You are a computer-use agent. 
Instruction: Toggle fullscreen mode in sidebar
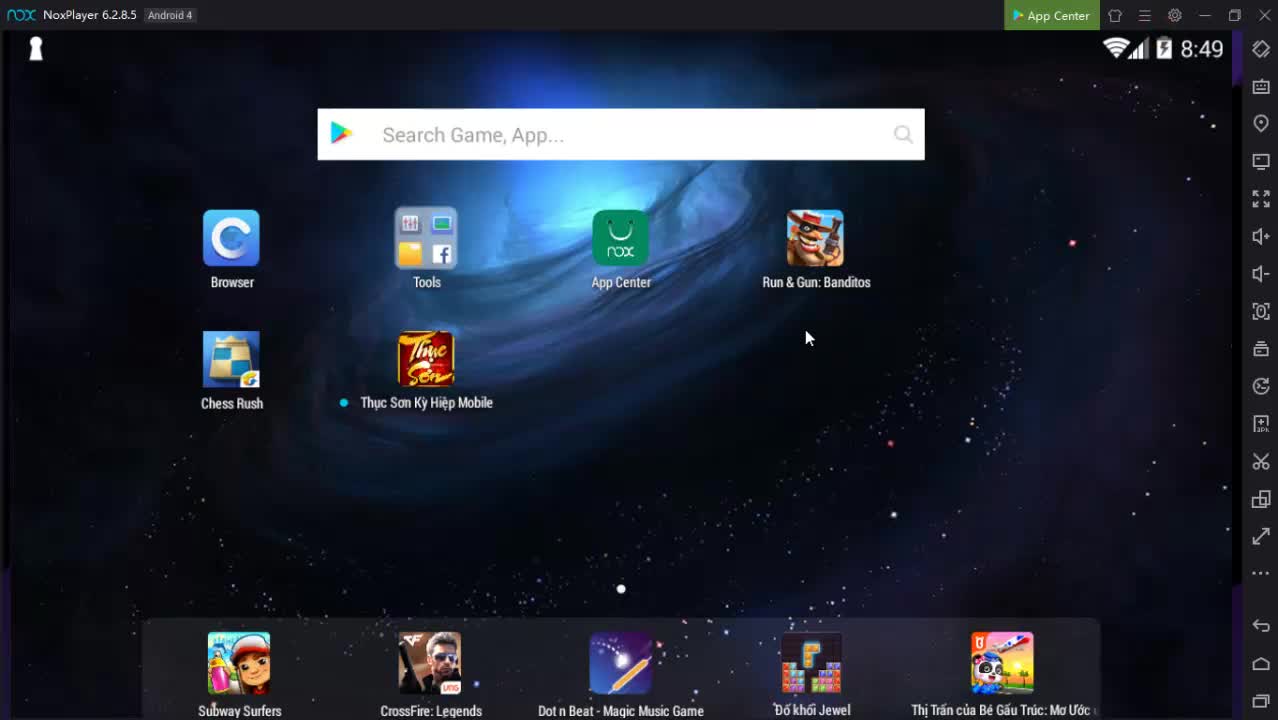(x=1261, y=199)
